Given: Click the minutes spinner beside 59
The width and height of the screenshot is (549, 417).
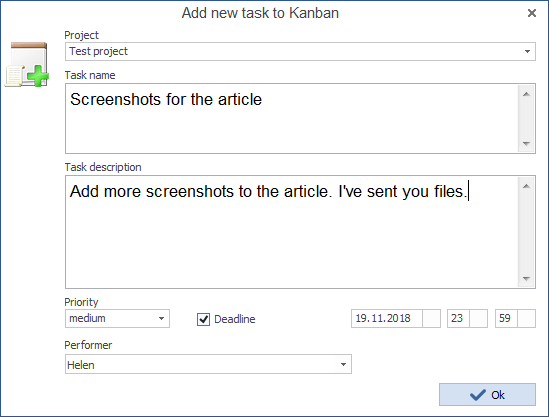Looking at the screenshot, I should coord(526,318).
